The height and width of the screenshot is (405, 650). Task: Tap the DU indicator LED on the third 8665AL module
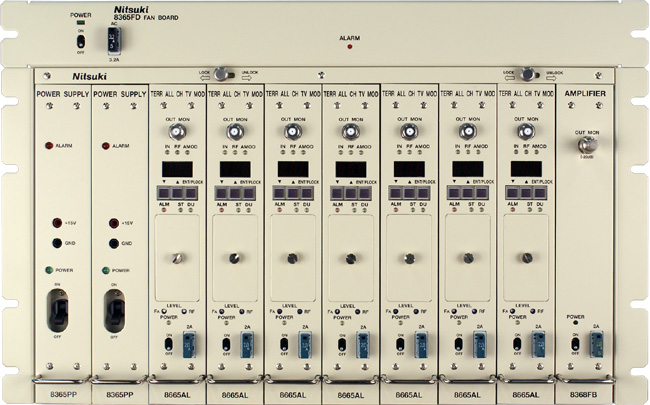(306, 210)
